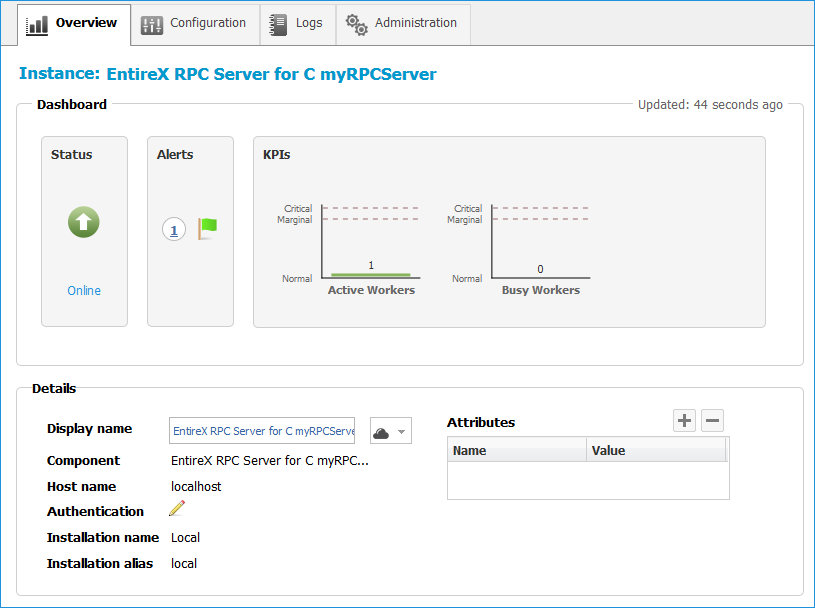Add an attribute with the plus button

tap(685, 420)
